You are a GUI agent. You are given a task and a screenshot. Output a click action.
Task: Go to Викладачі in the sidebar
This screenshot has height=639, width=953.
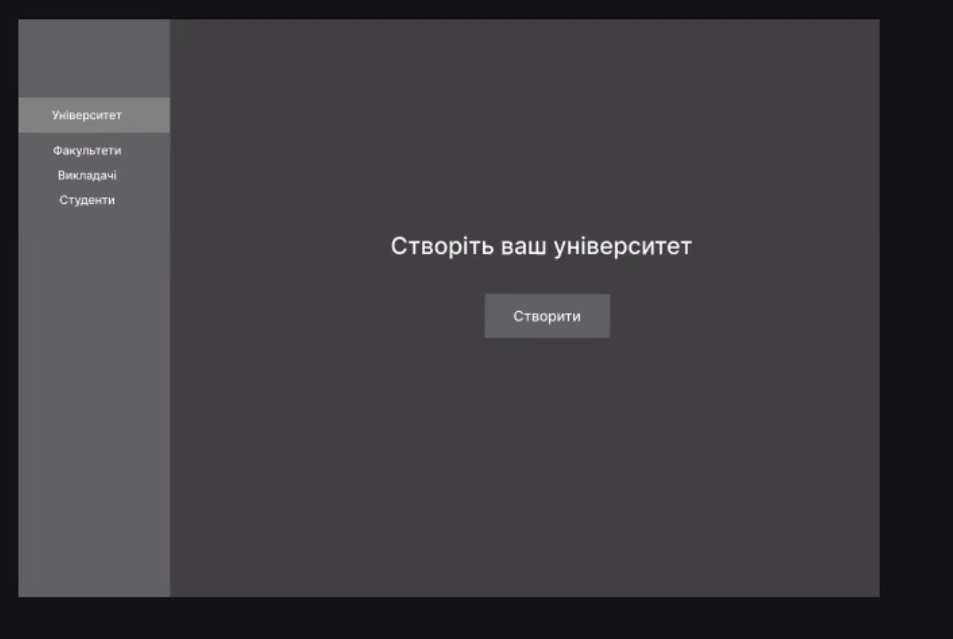click(x=87, y=176)
